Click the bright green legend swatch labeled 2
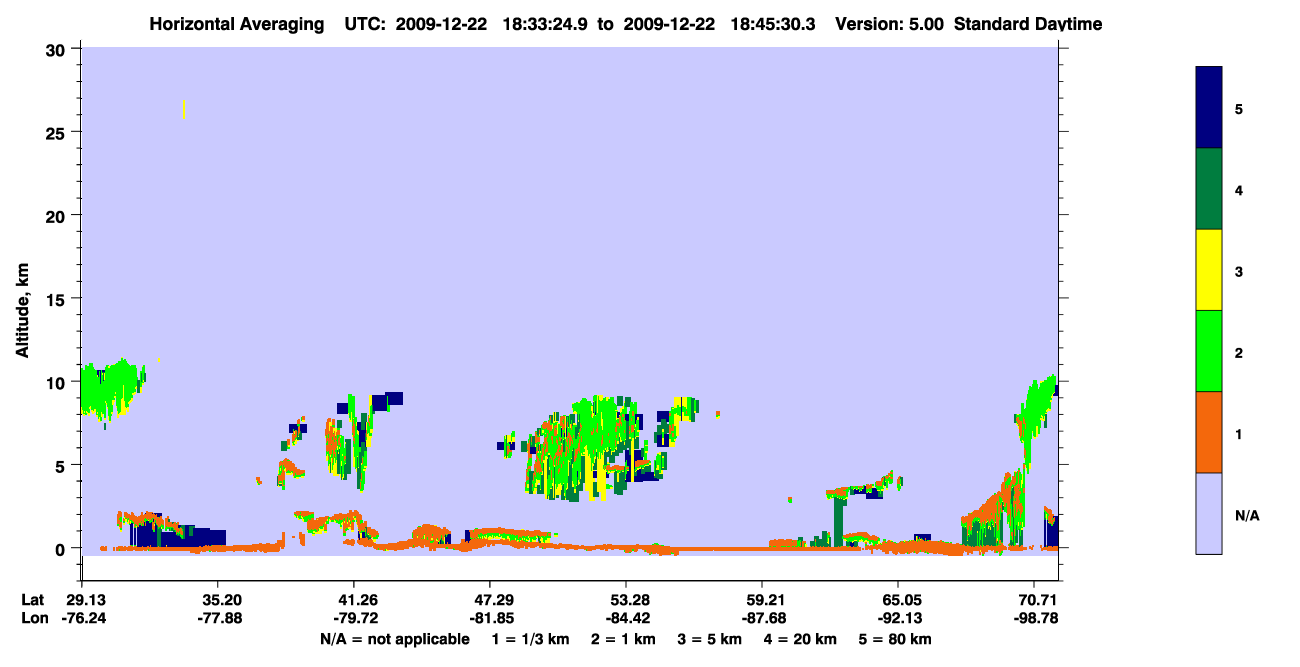Viewport: 1300px width, 667px height. [1209, 351]
